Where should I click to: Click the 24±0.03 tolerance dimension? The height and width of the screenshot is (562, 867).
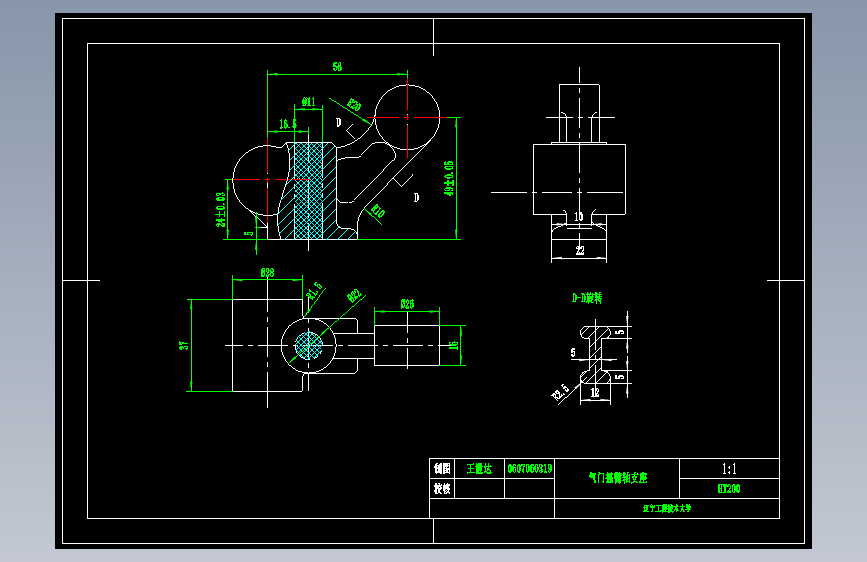[221, 210]
